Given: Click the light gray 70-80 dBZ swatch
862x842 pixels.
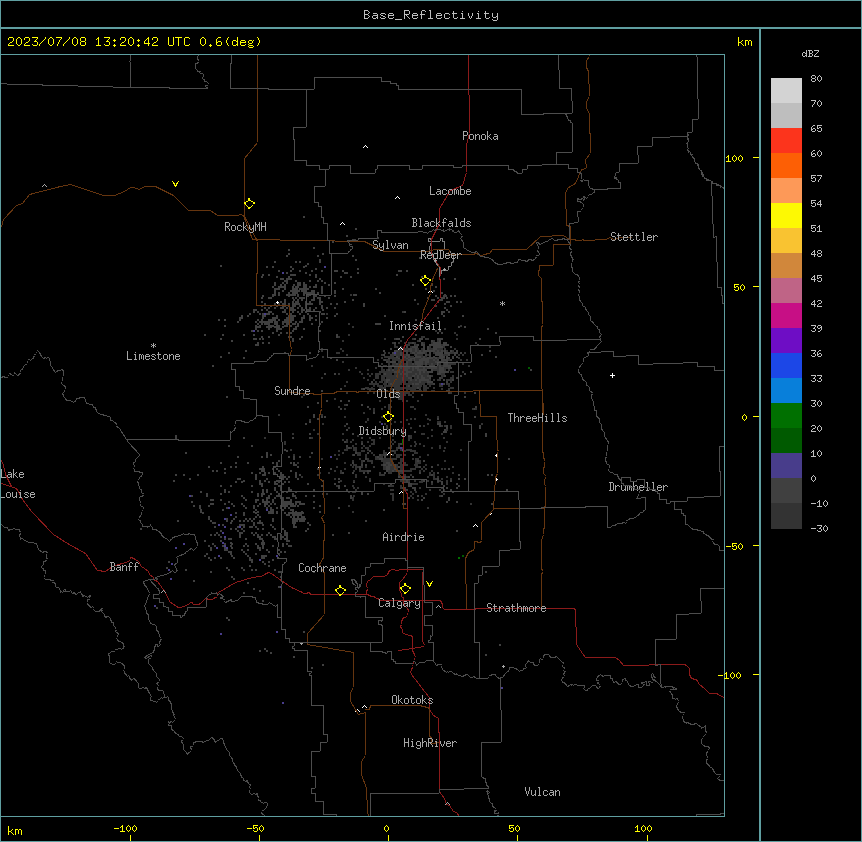Looking at the screenshot, I should coord(786,90).
